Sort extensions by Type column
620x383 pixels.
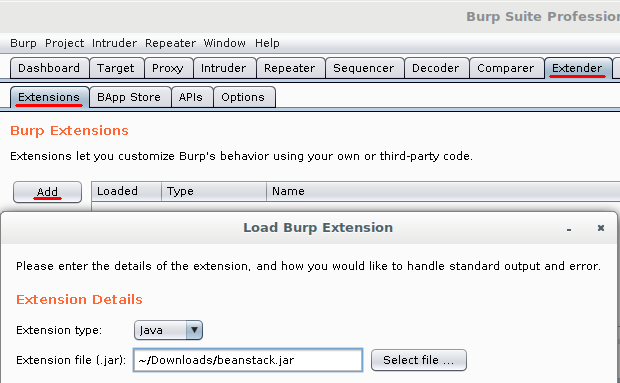[x=214, y=191]
